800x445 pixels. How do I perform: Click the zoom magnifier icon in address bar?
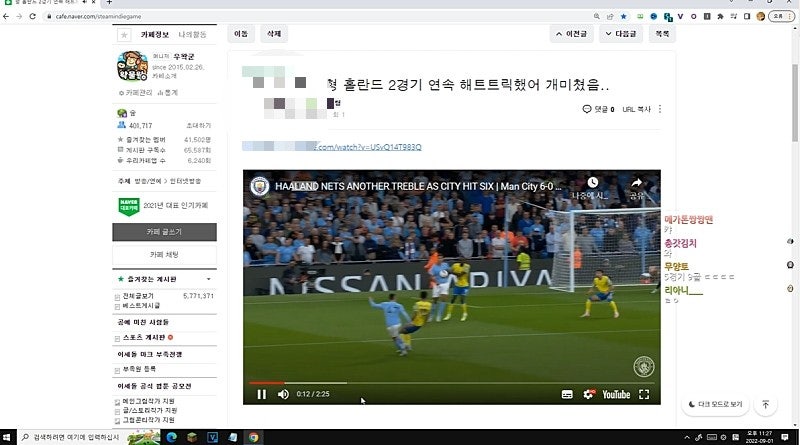[596, 16]
